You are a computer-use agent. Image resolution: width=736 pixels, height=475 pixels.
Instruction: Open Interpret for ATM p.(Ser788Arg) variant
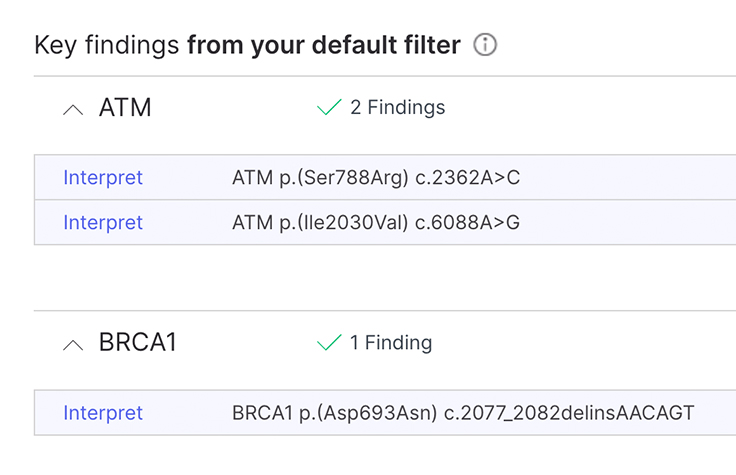(x=103, y=178)
